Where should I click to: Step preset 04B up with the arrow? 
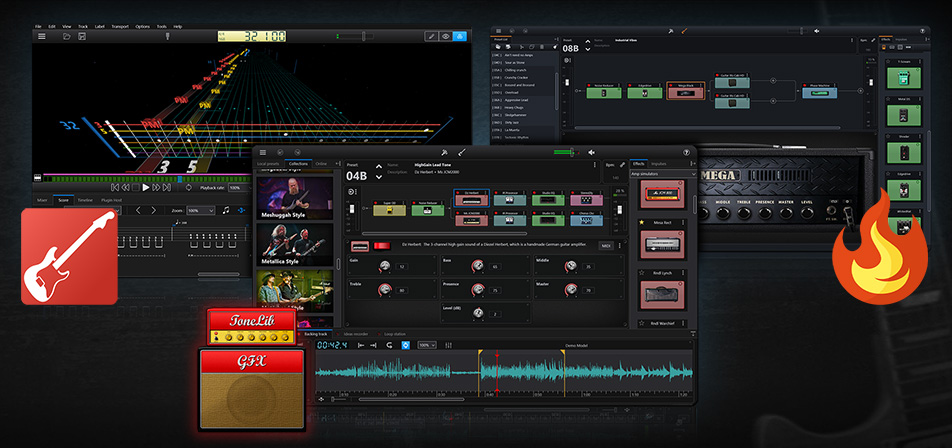379,166
